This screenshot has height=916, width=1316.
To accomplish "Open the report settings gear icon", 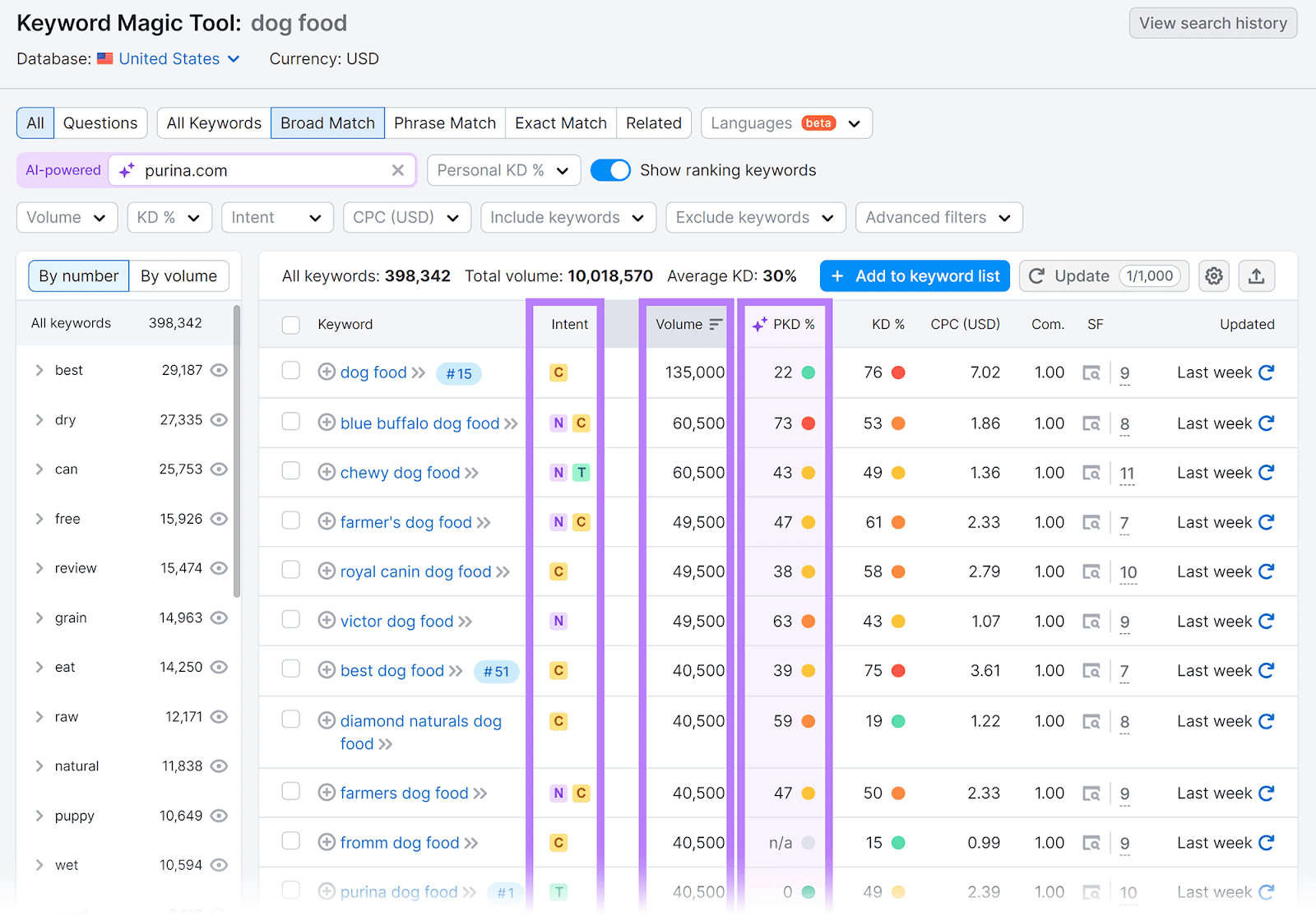I will click(1214, 275).
